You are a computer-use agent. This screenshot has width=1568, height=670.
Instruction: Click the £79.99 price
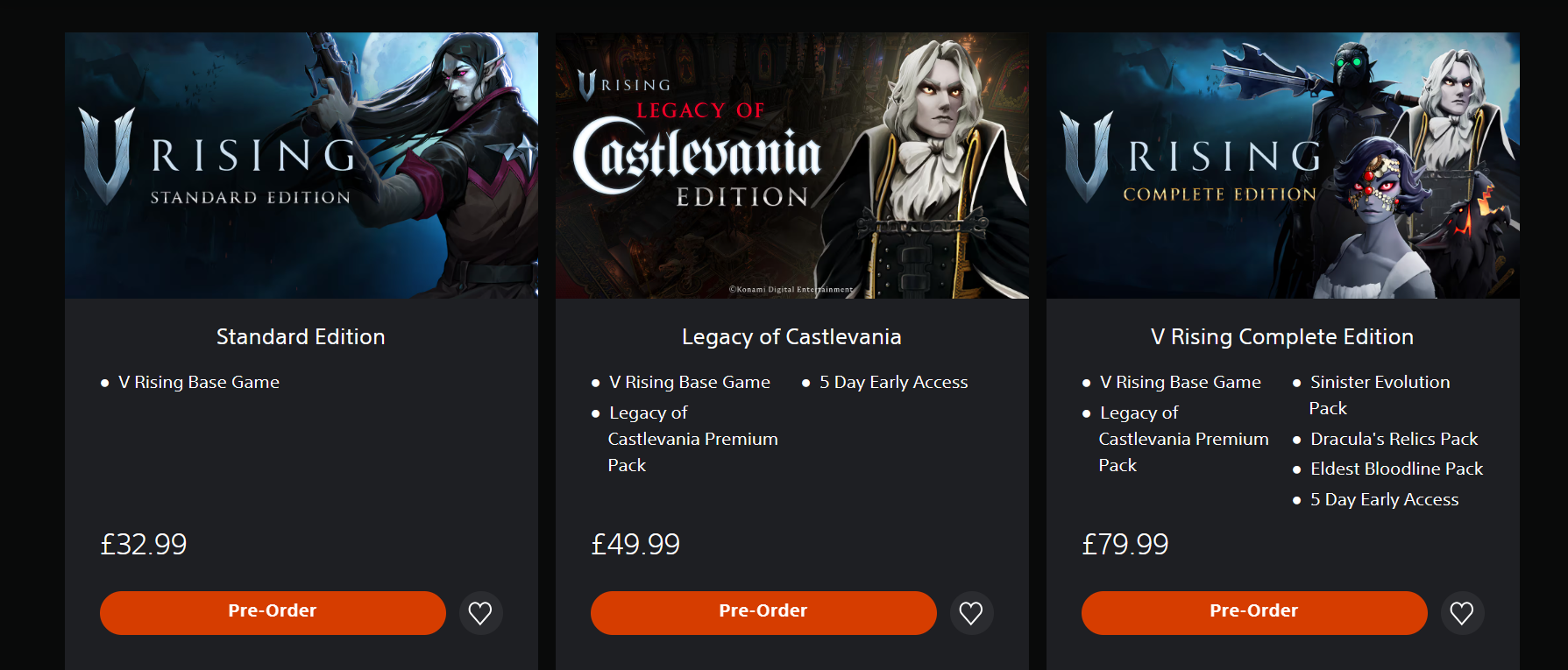pyautogui.click(x=1125, y=545)
